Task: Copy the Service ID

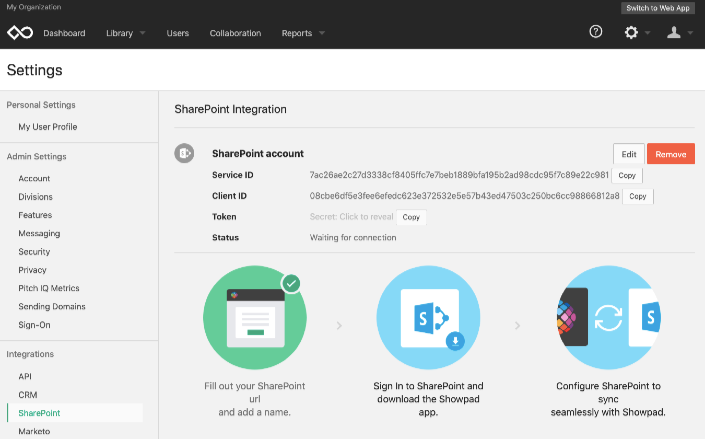Action: pyautogui.click(x=627, y=175)
